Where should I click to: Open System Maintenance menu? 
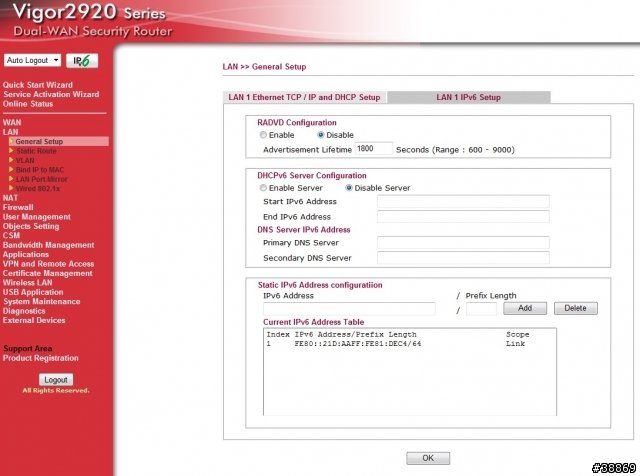pyautogui.click(x=42, y=302)
